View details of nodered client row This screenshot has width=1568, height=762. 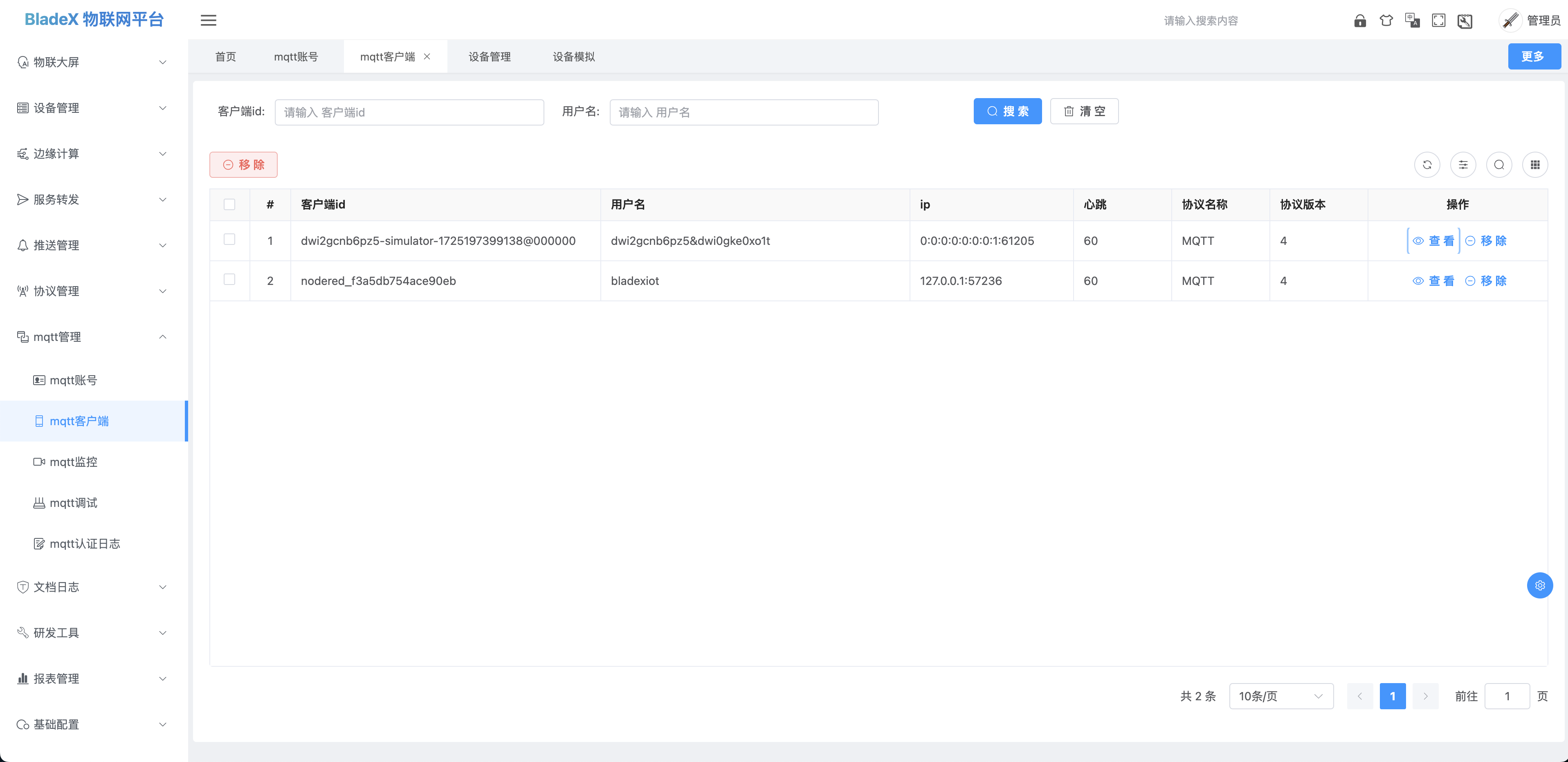pos(1433,280)
